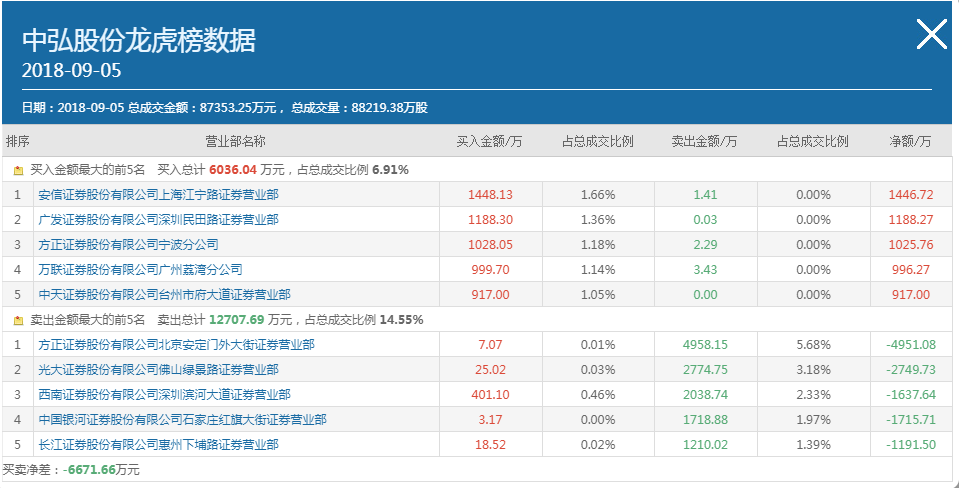Screen dimensions: 959x488
Task: Select the net amount -1191.50
Action: coord(911,445)
